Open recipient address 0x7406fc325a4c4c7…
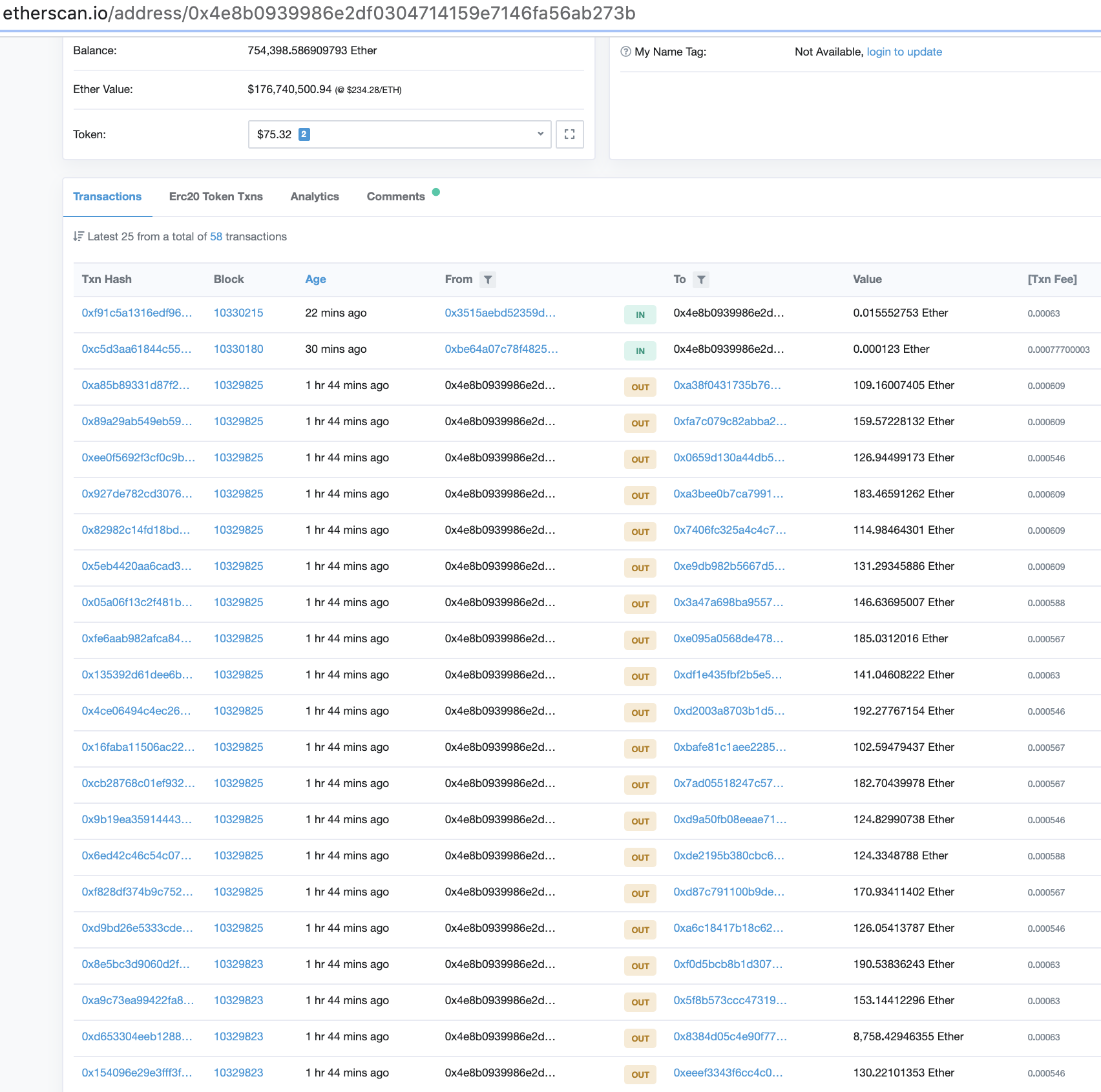The height and width of the screenshot is (1092, 1101). point(729,530)
